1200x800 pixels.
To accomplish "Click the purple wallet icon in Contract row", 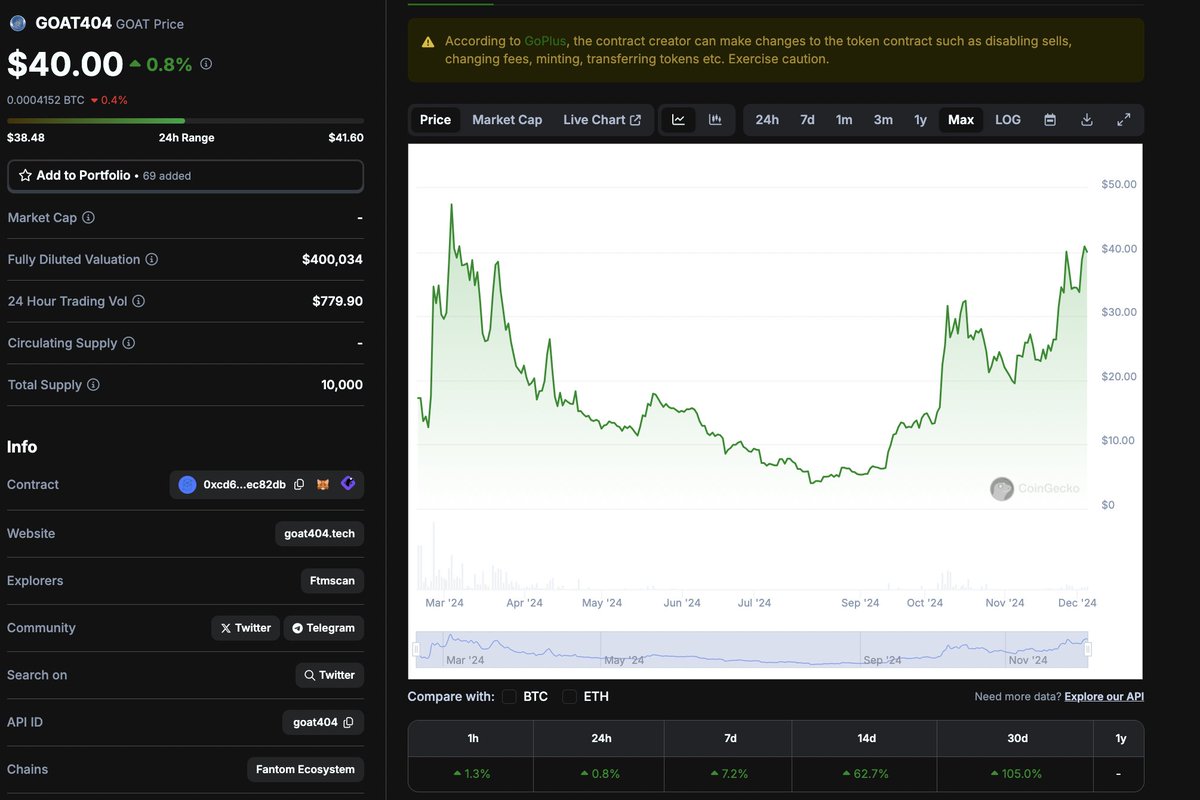I will pos(347,484).
